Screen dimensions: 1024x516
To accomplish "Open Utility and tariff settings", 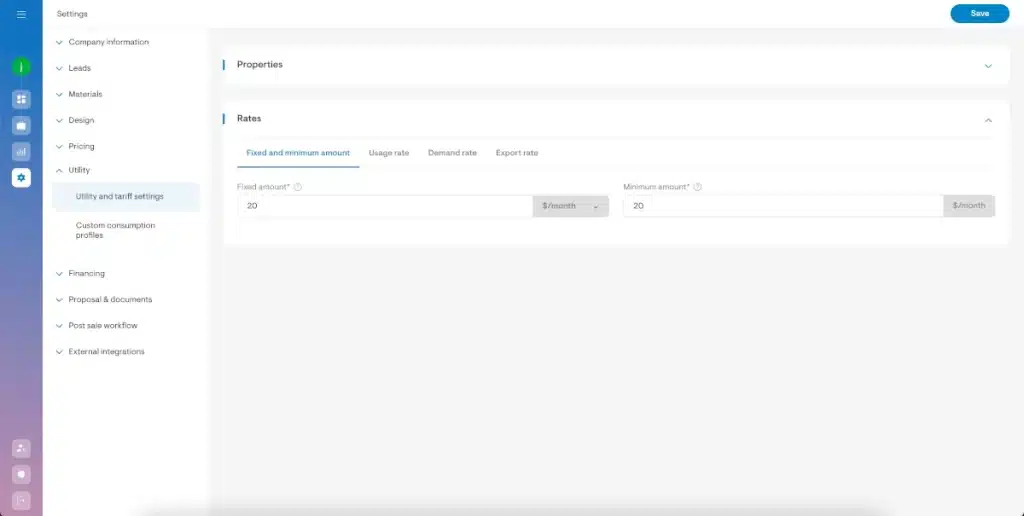I will coord(126,197).
